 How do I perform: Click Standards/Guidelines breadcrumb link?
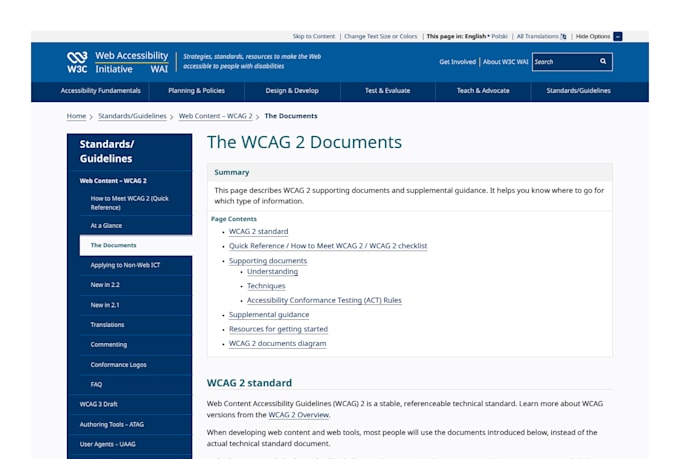132,116
